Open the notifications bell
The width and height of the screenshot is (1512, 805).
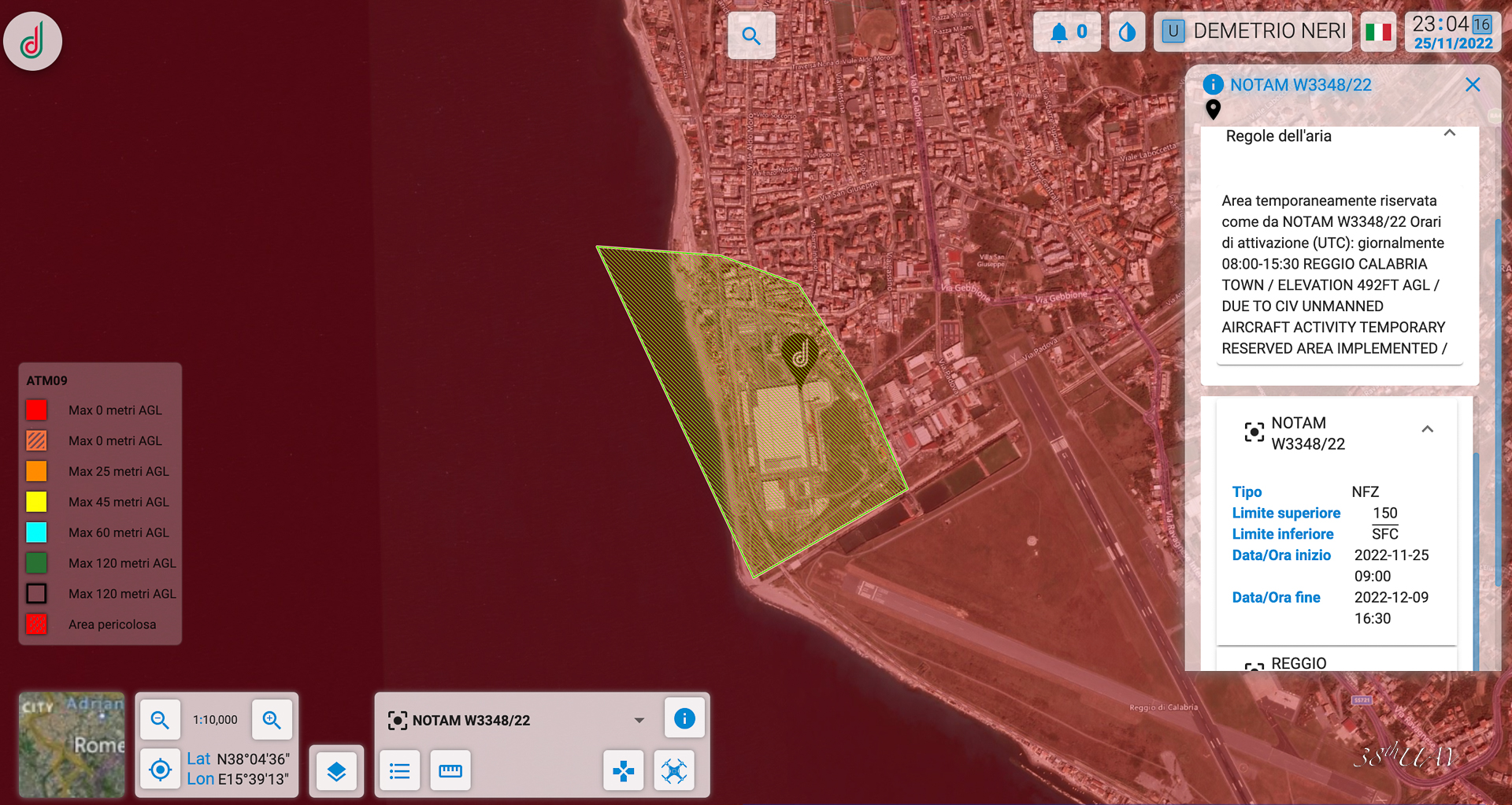(x=1067, y=32)
